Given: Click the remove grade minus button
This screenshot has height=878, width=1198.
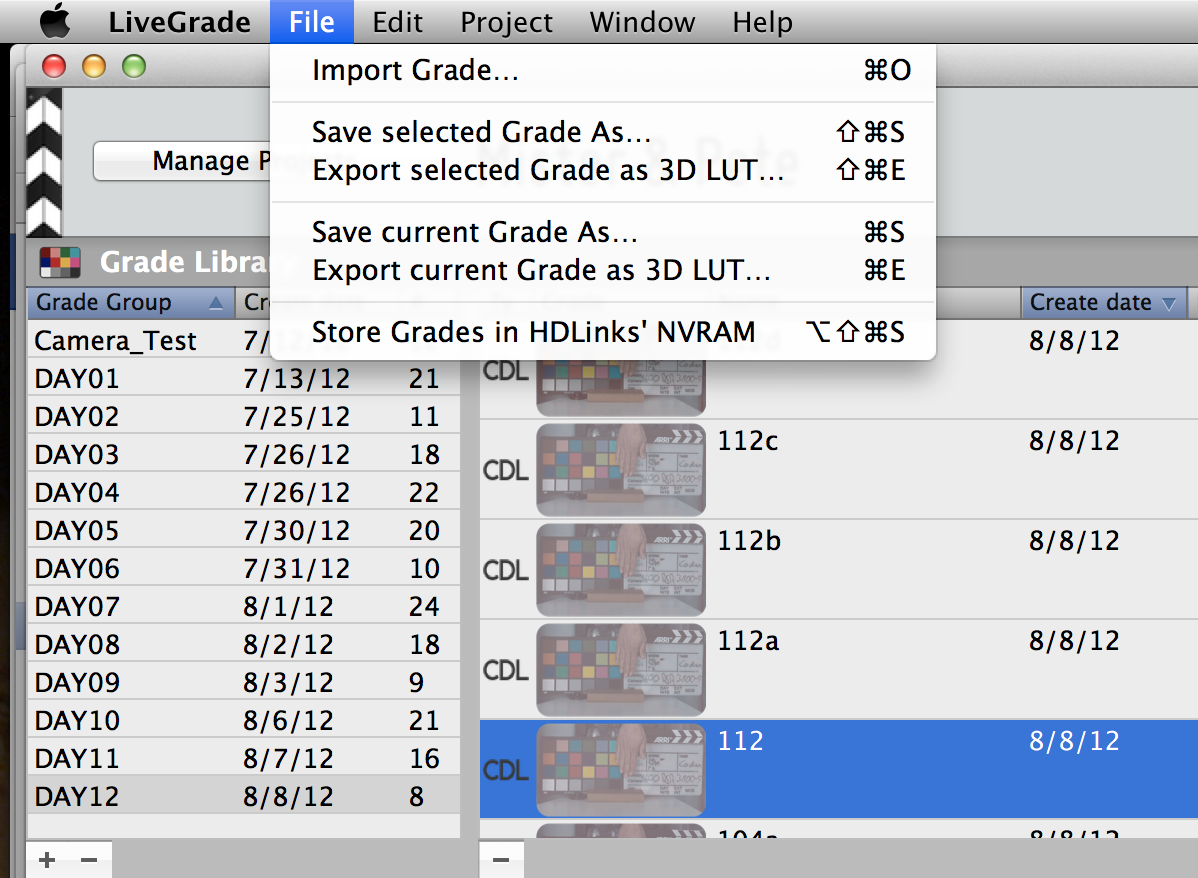Looking at the screenshot, I should pyautogui.click(x=501, y=859).
